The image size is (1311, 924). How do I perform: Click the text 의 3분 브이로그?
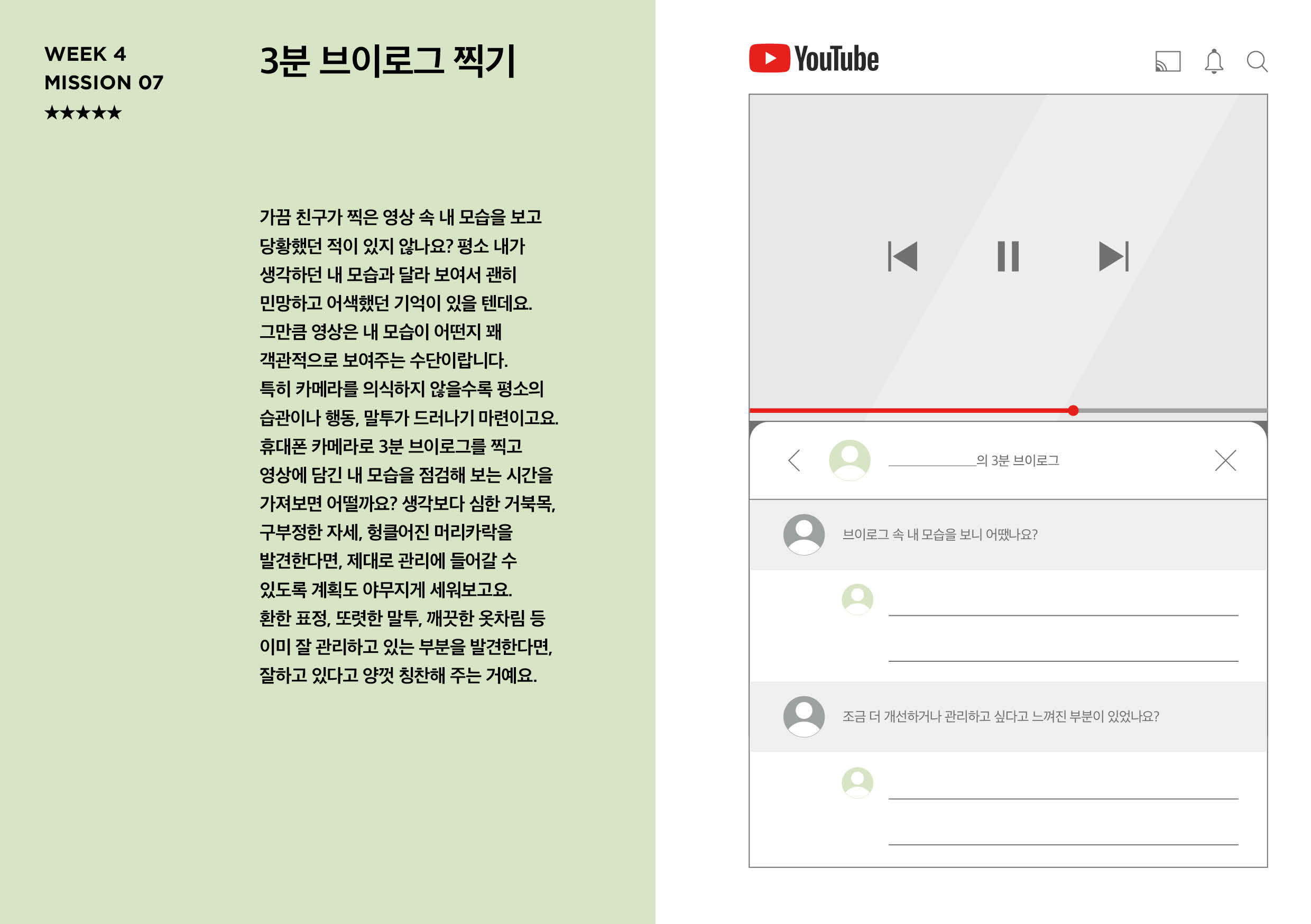click(x=1018, y=460)
